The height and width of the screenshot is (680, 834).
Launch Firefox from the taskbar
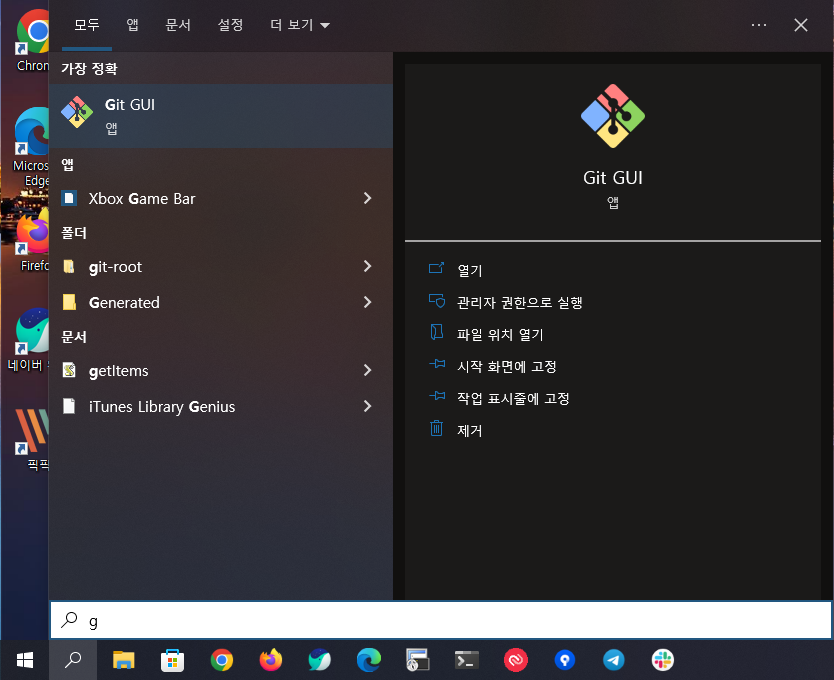[271, 660]
